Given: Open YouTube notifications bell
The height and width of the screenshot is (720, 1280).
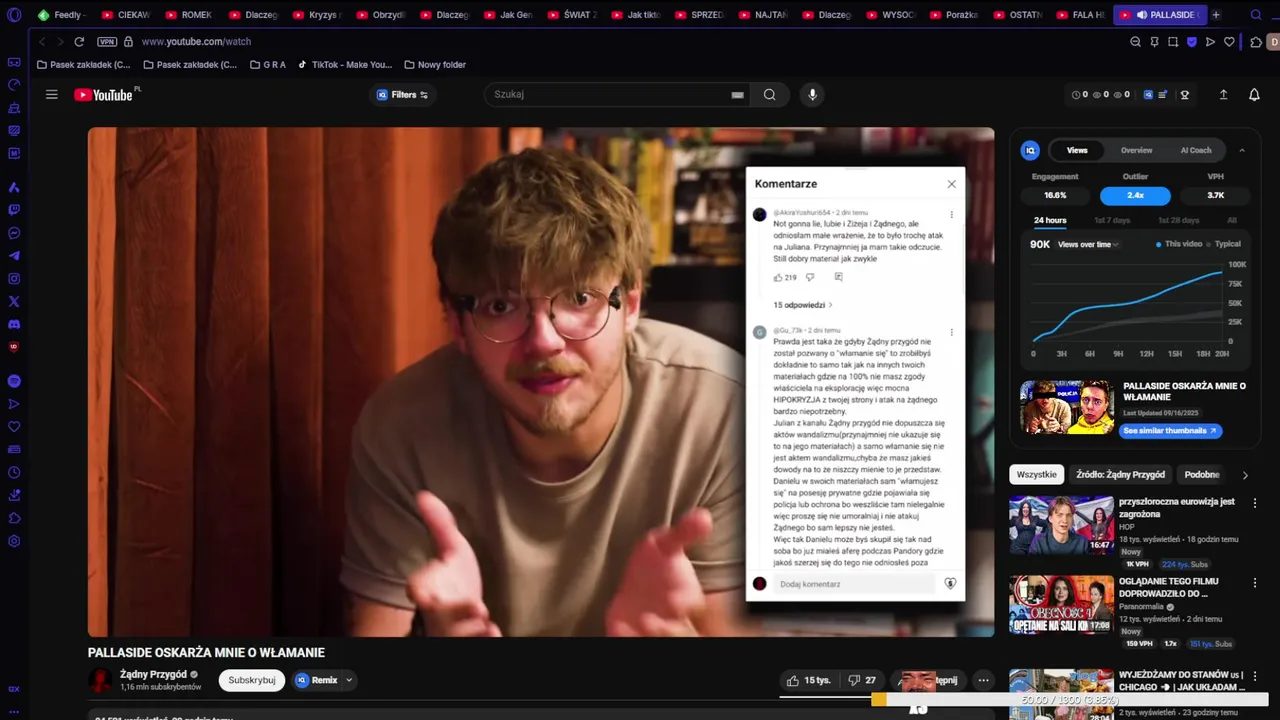Looking at the screenshot, I should pos(1254,95).
